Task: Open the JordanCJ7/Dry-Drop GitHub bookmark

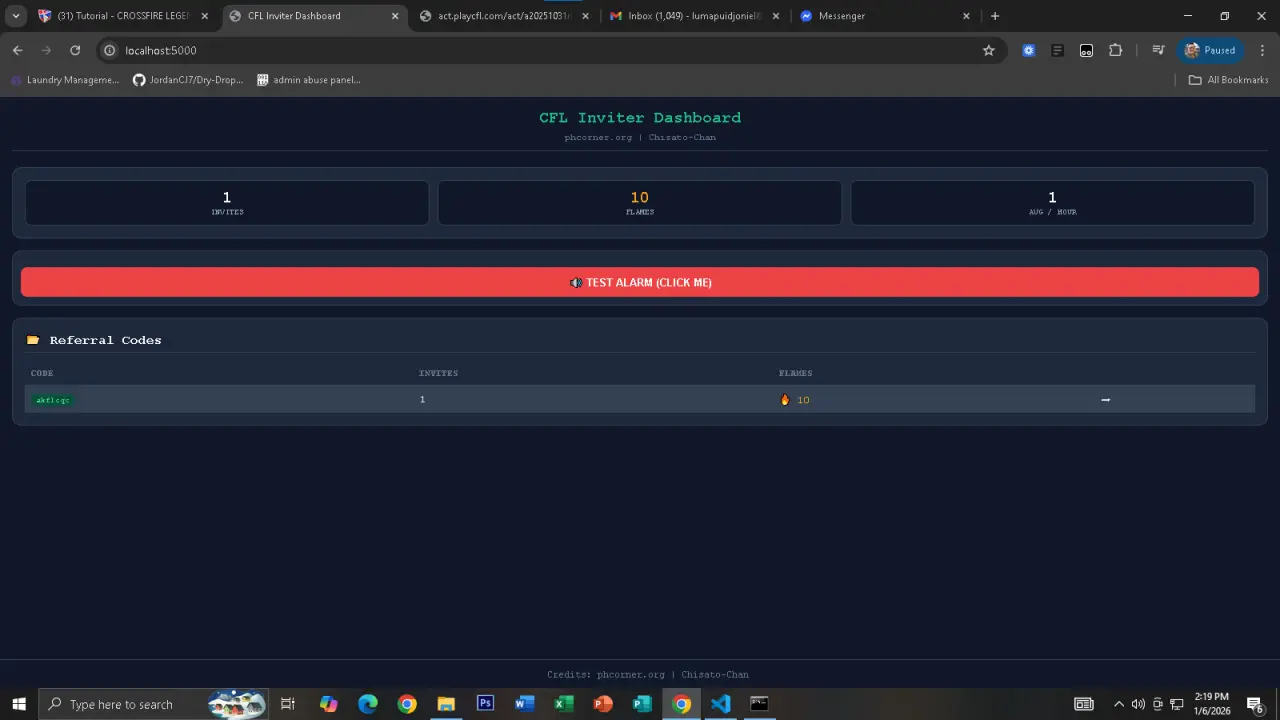Action: pos(188,80)
